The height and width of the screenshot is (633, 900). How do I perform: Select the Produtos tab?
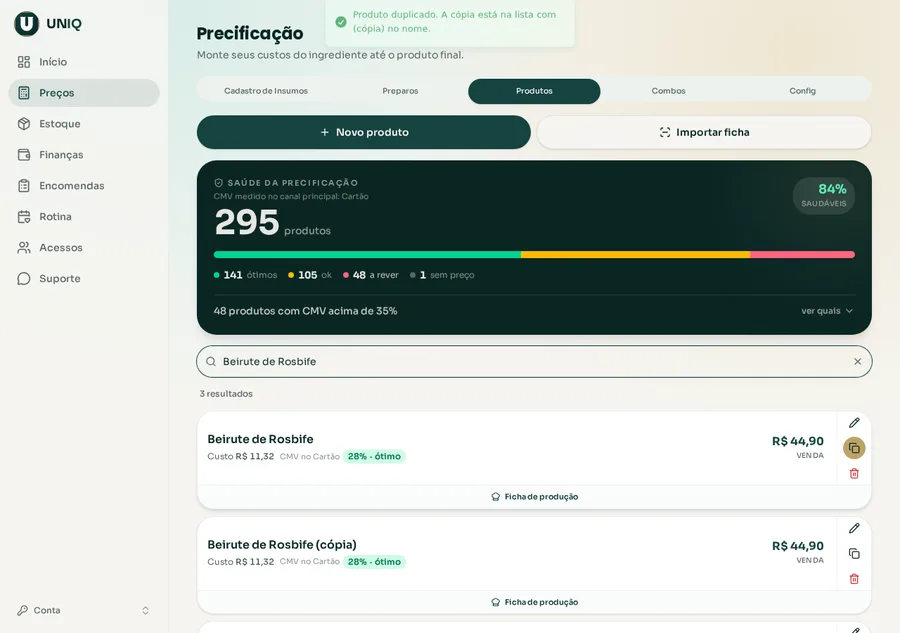[534, 91]
